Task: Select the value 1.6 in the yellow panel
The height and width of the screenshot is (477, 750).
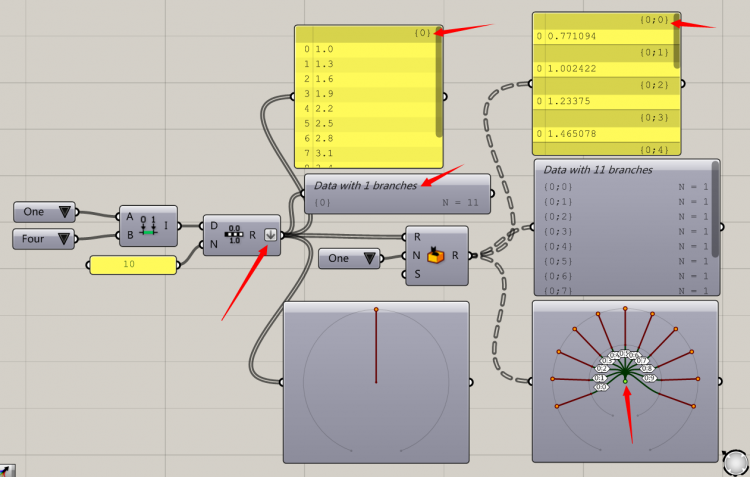Action: pos(324,79)
